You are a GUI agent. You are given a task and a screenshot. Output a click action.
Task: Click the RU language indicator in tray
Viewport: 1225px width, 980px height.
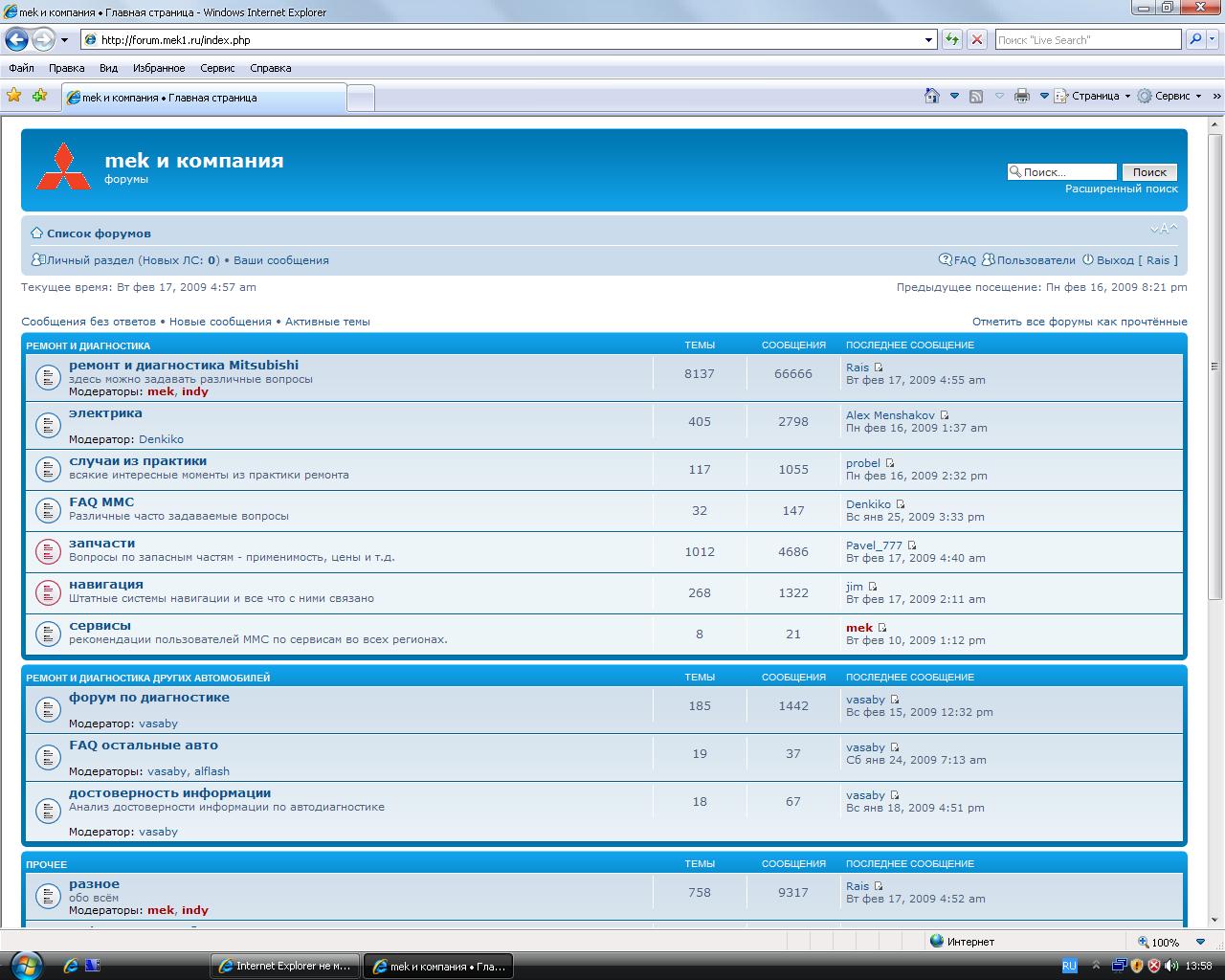(x=1070, y=966)
